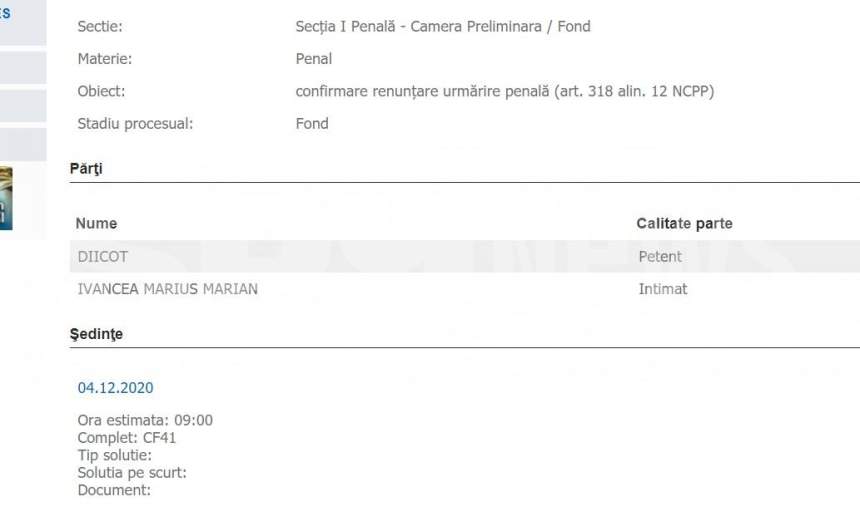The height and width of the screenshot is (521, 860).
Task: Click the Şedinţe section heading
Action: tap(97, 334)
